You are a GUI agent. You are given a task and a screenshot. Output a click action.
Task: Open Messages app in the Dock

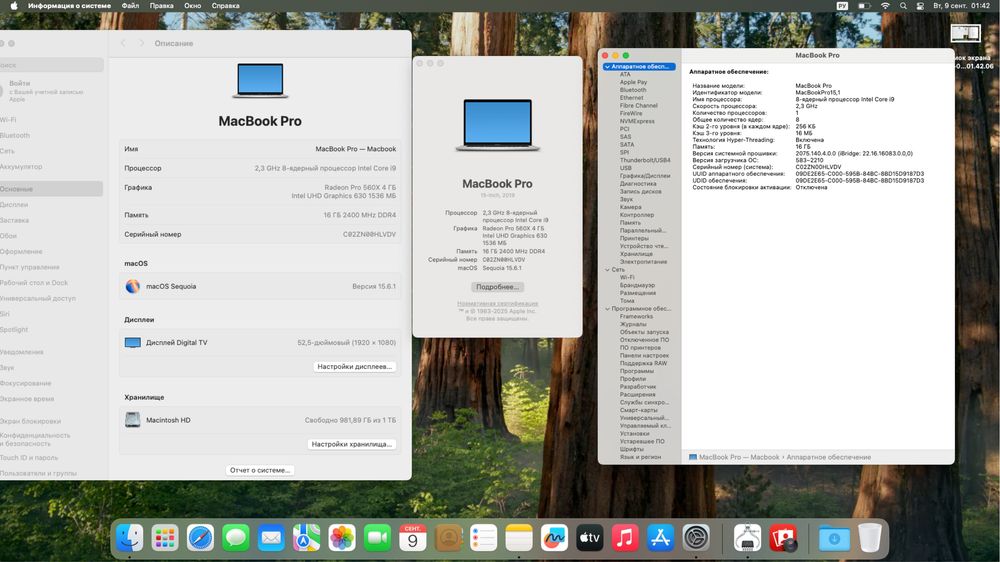tap(235, 538)
